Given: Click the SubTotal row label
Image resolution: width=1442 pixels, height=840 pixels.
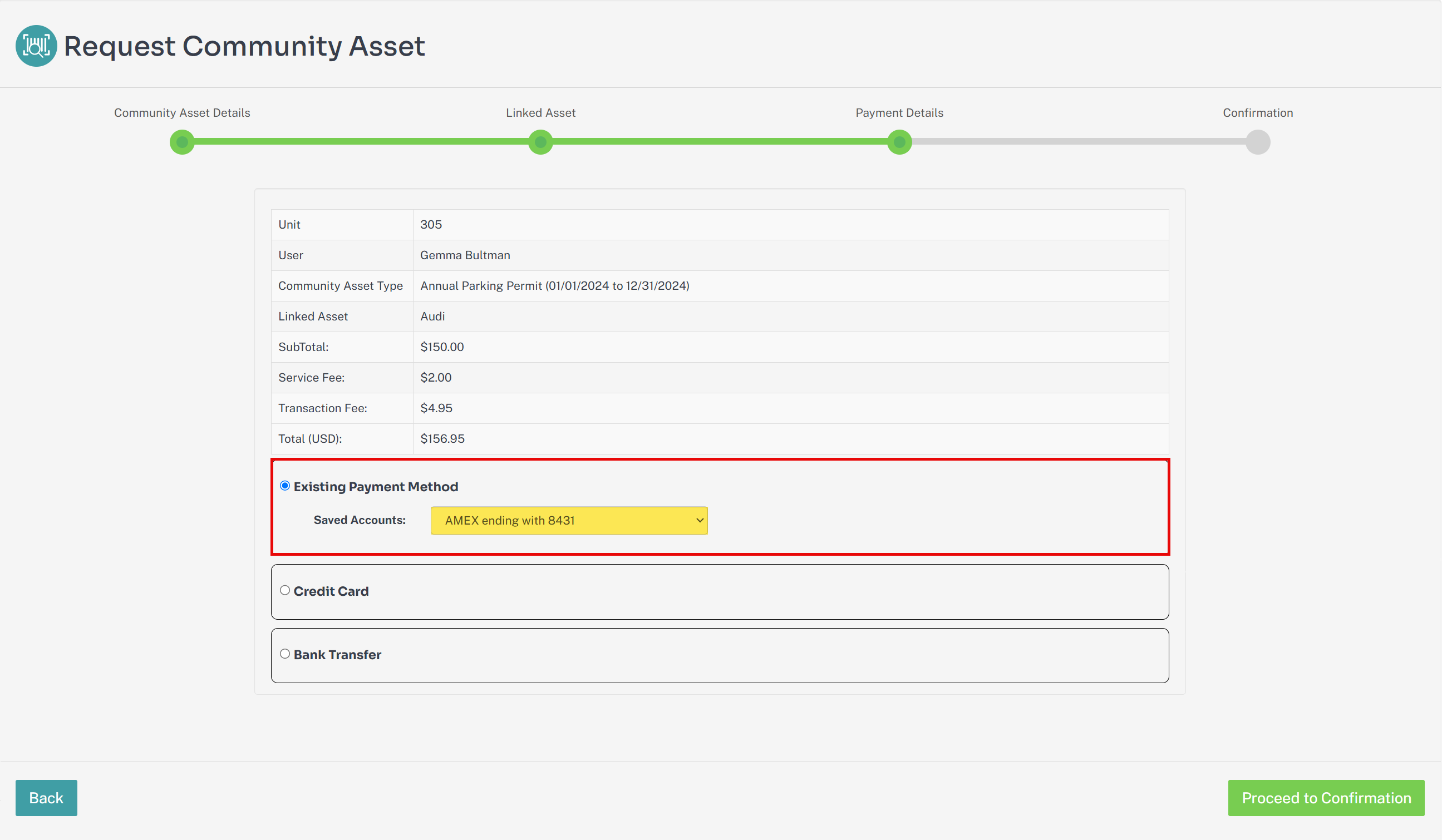Looking at the screenshot, I should pos(303,347).
